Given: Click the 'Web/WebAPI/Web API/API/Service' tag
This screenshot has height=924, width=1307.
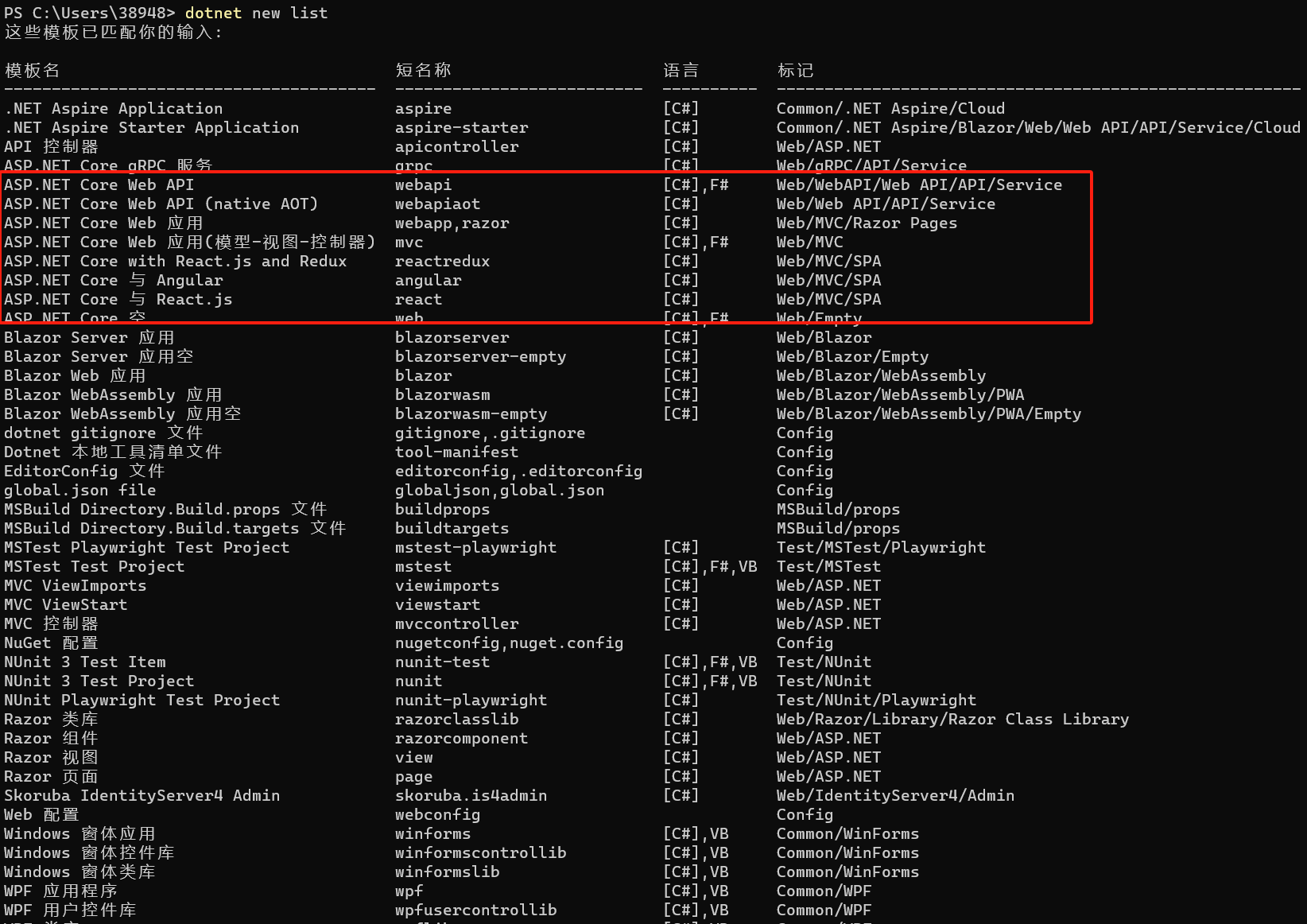Looking at the screenshot, I should click(x=920, y=184).
